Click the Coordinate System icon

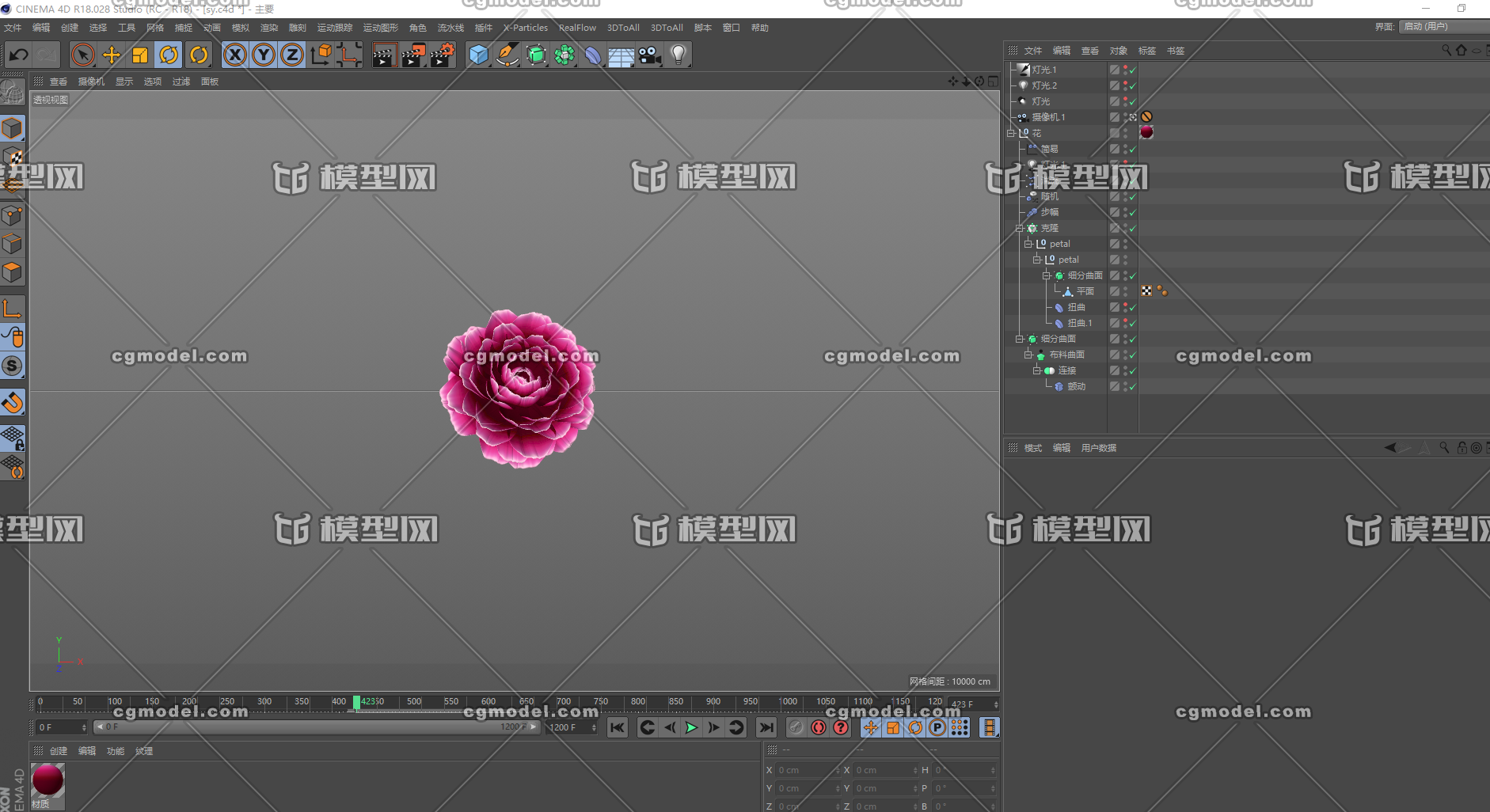coord(321,55)
